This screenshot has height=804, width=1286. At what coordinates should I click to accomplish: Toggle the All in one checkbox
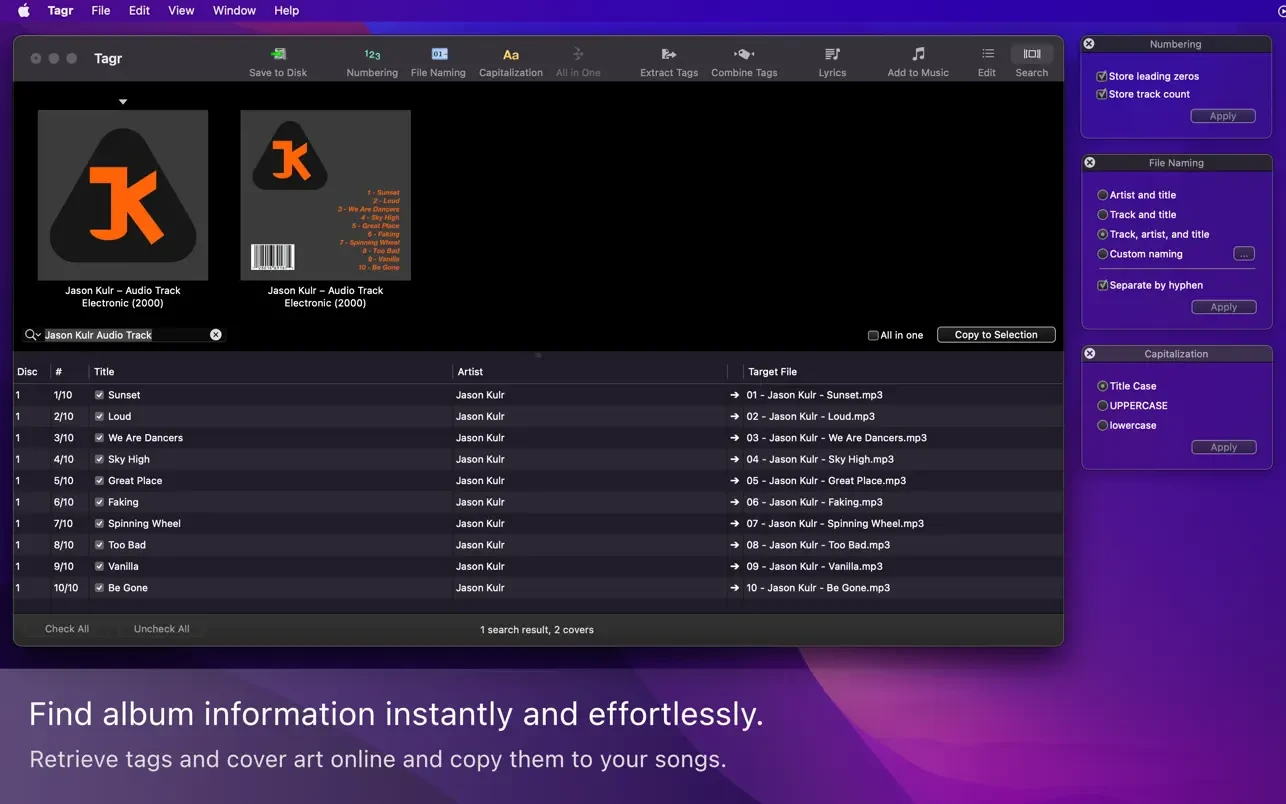point(873,336)
